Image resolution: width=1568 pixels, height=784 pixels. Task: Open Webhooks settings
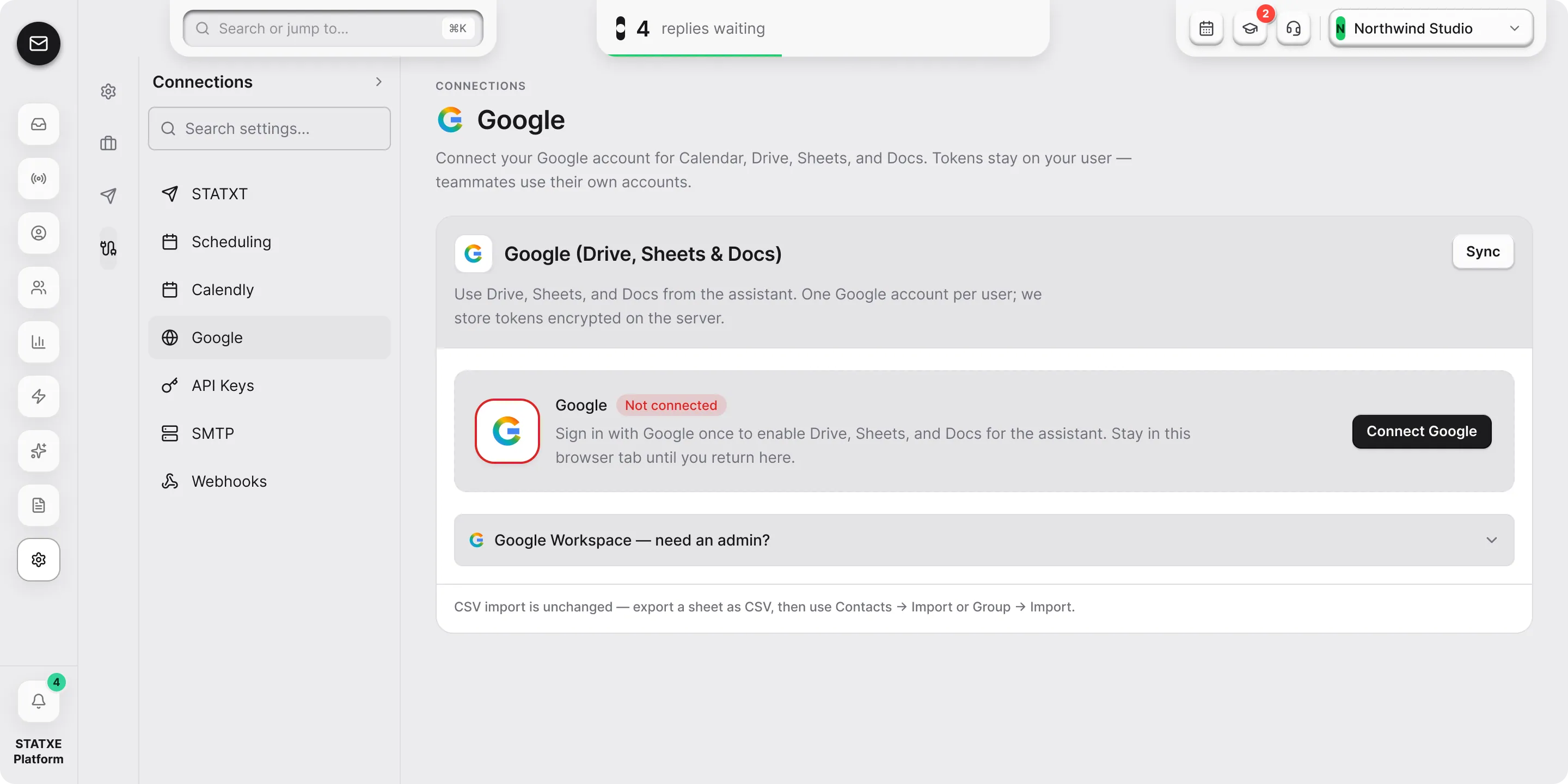point(269,481)
